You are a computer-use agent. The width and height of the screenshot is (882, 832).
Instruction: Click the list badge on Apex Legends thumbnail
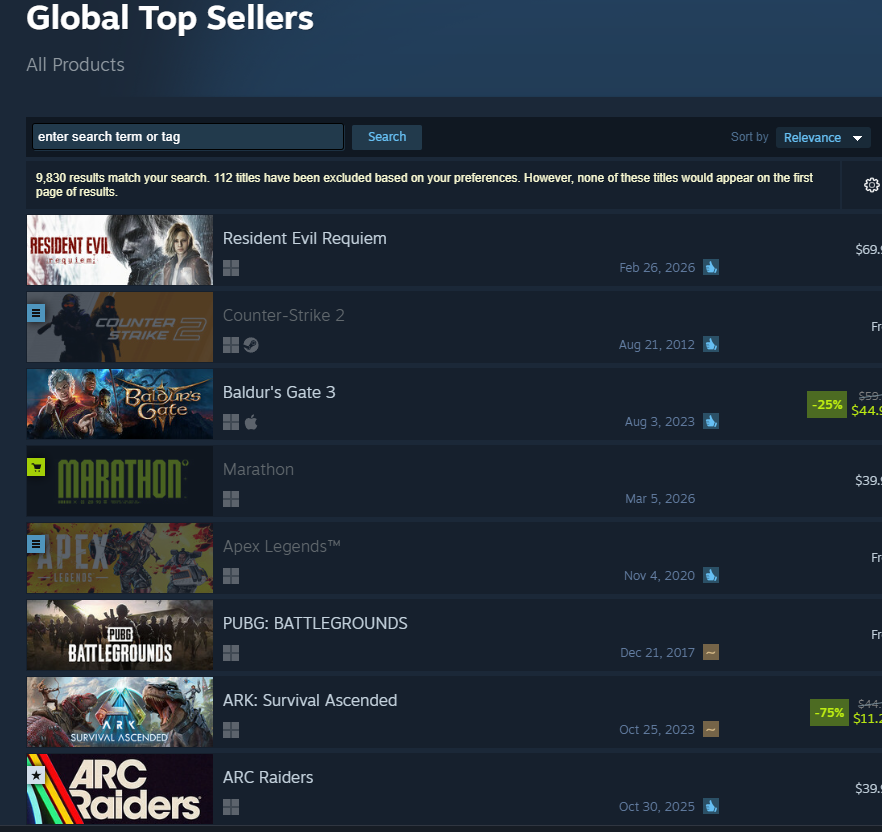(x=36, y=544)
